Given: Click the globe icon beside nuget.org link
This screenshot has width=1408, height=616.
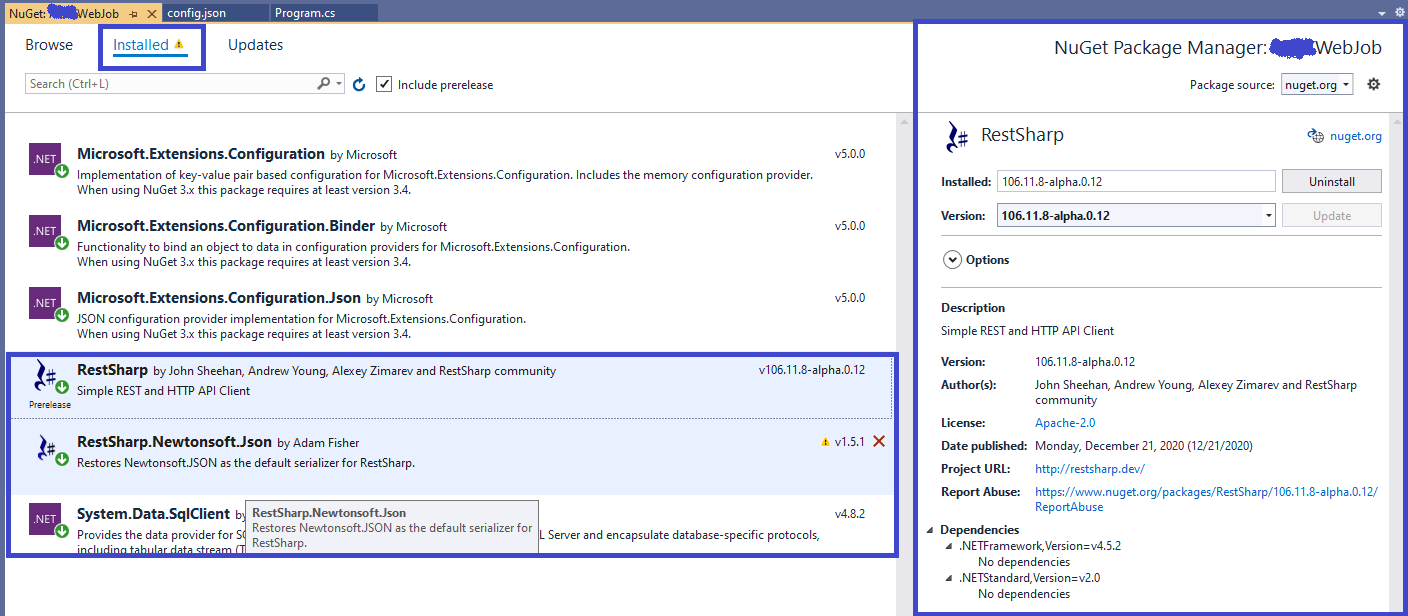Looking at the screenshot, I should (x=1316, y=136).
